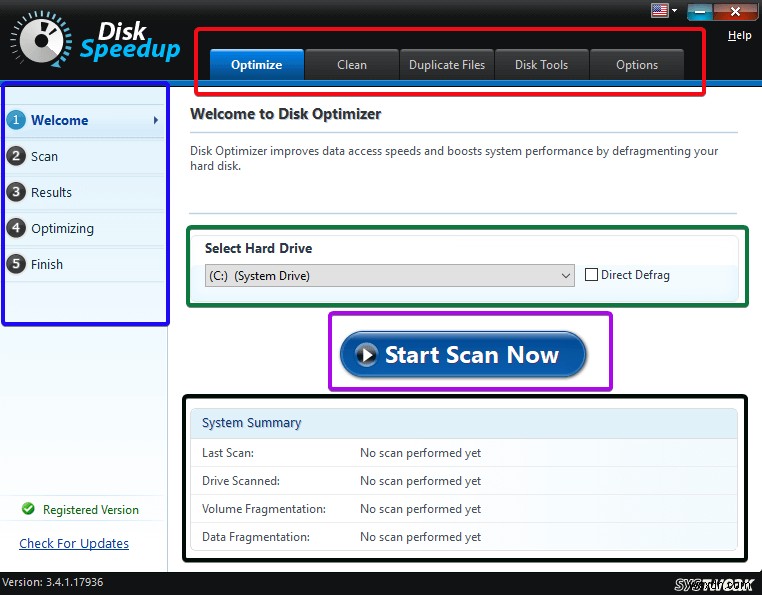The width and height of the screenshot is (762, 595).
Task: Click the Welcome to Disk Optimizer heading
Action: tap(285, 114)
